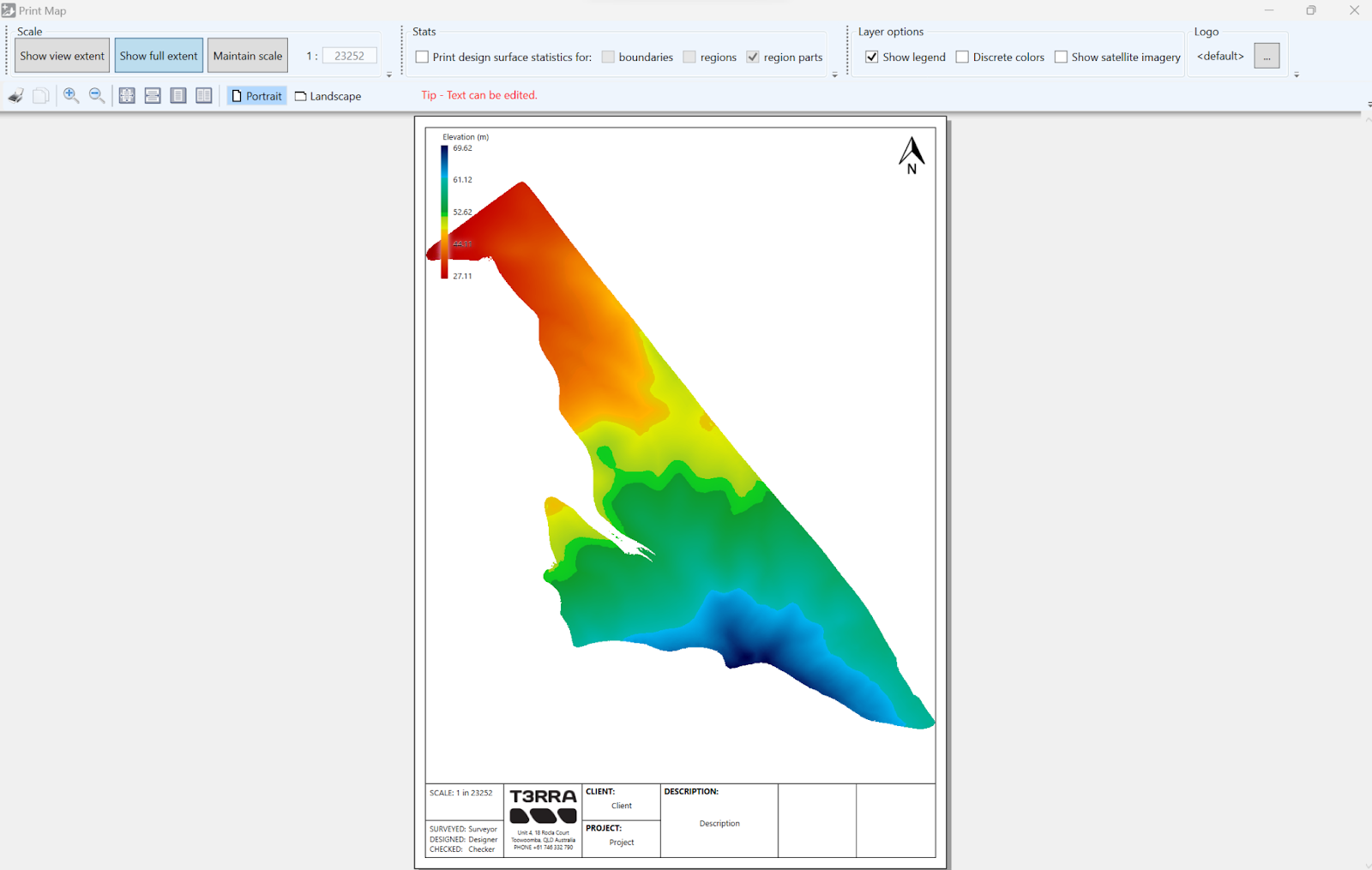1372x870 pixels.
Task: Click legend value 52.62
Action: click(x=463, y=213)
